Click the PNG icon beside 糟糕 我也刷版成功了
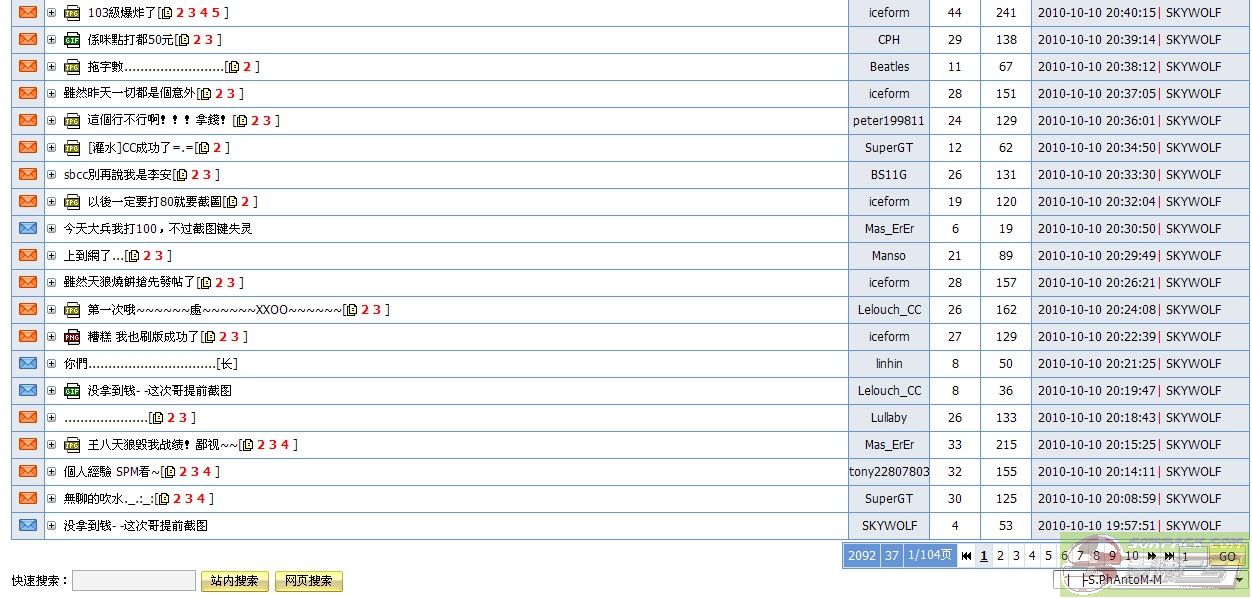Image resolution: width=1252 pixels, height=599 pixels. pos(72,337)
